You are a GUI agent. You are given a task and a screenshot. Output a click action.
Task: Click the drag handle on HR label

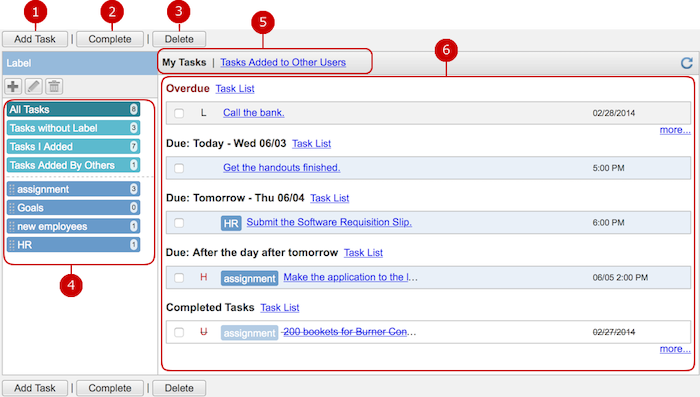(12, 245)
